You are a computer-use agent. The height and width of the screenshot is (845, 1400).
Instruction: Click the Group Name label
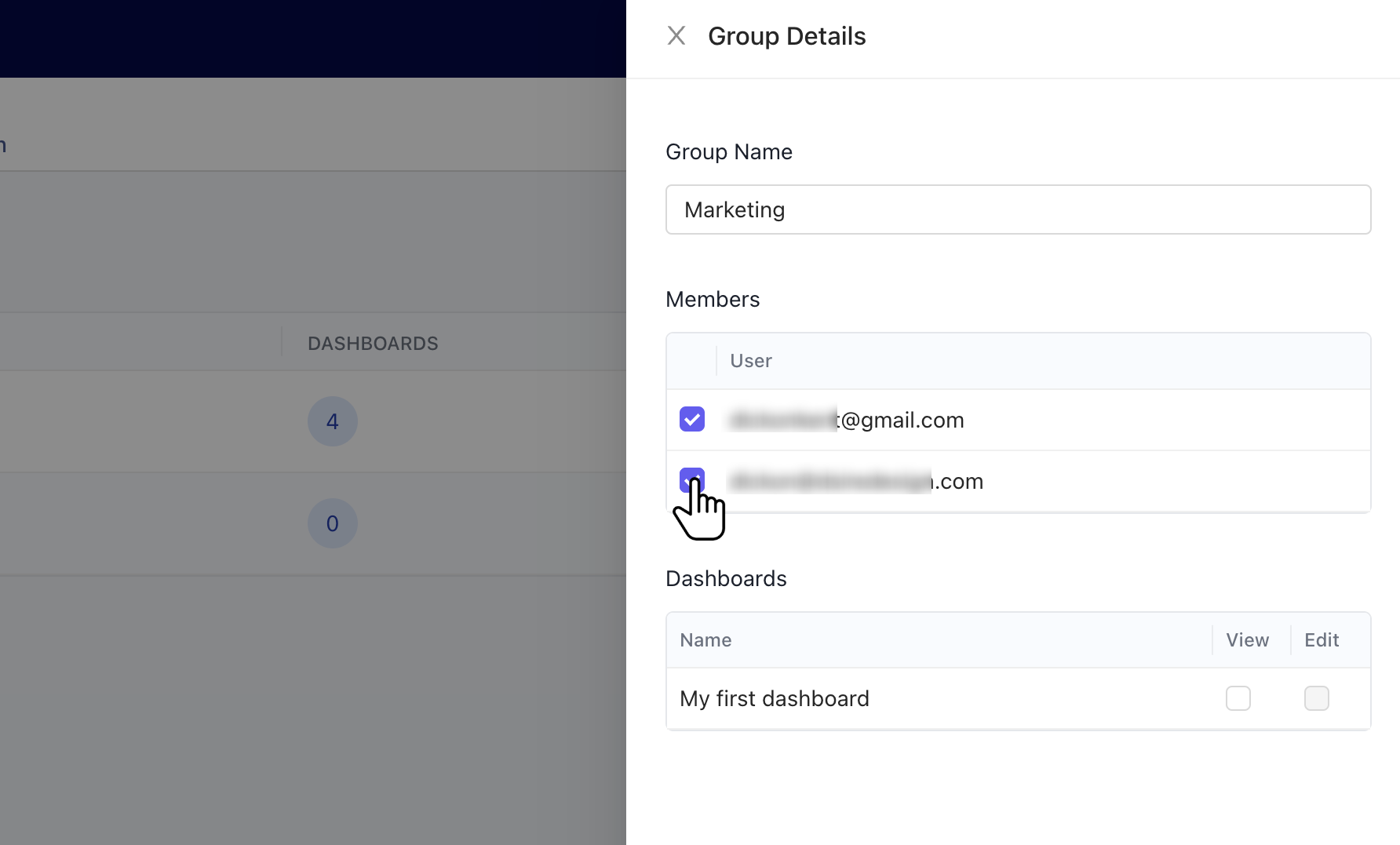click(729, 152)
